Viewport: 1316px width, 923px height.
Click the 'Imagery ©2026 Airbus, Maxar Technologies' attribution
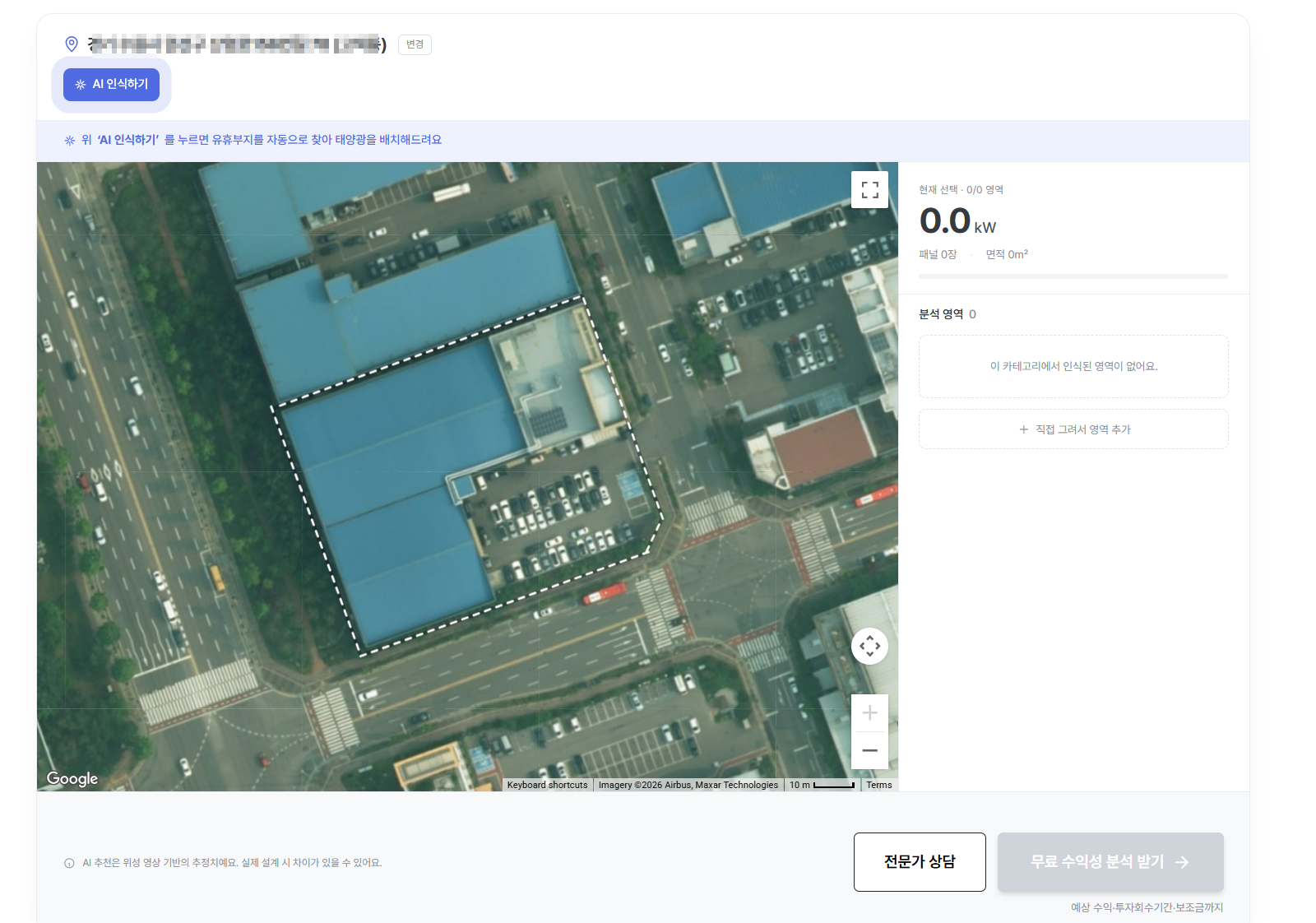(688, 785)
